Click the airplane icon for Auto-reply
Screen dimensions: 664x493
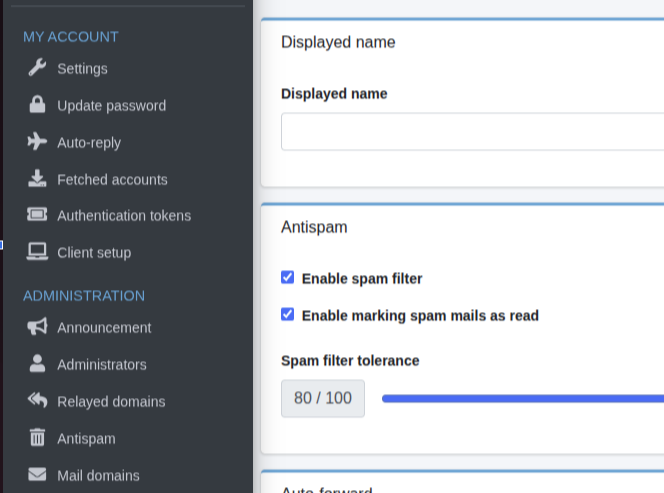pyautogui.click(x=37, y=141)
